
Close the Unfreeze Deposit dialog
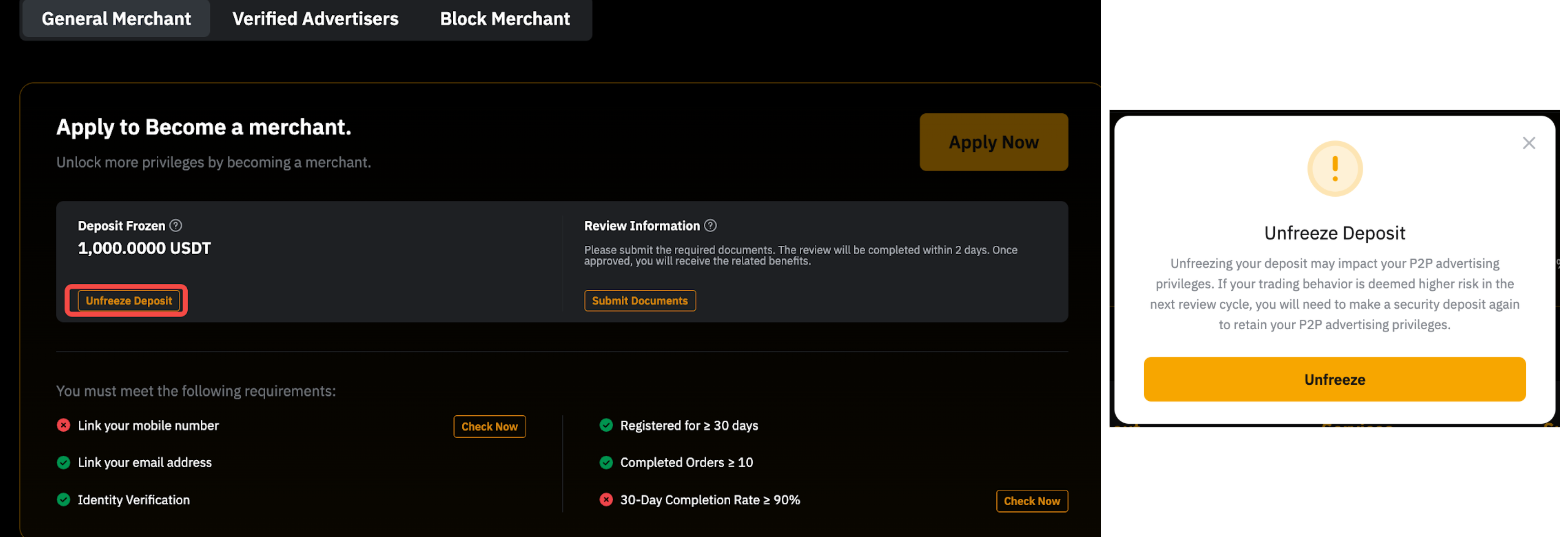pyautogui.click(x=1528, y=143)
